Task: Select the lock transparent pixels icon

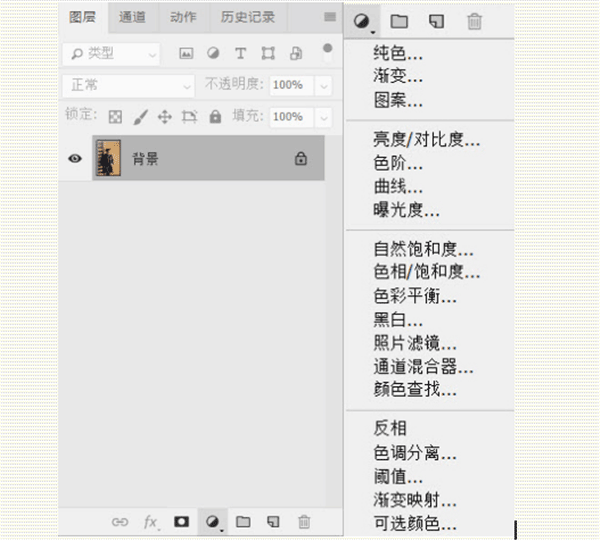Action: [x=115, y=117]
